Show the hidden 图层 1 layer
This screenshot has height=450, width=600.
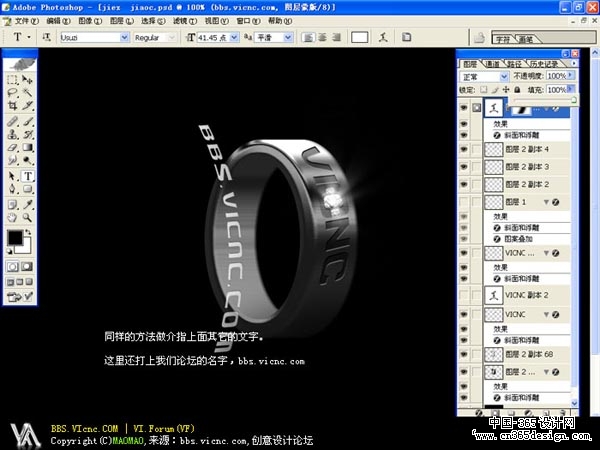(x=464, y=202)
